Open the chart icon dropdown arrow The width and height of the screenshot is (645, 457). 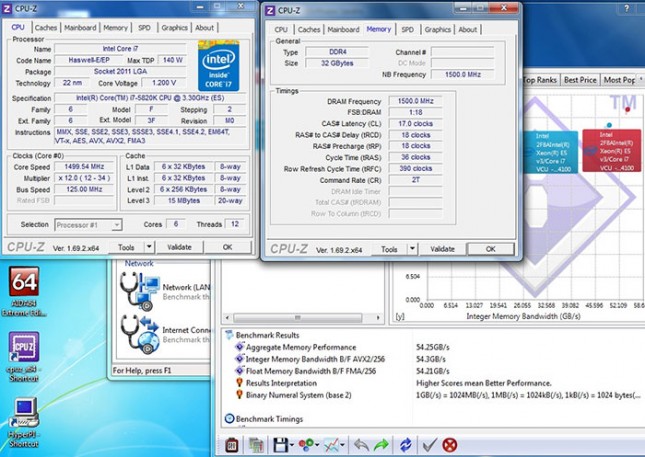pos(342,445)
